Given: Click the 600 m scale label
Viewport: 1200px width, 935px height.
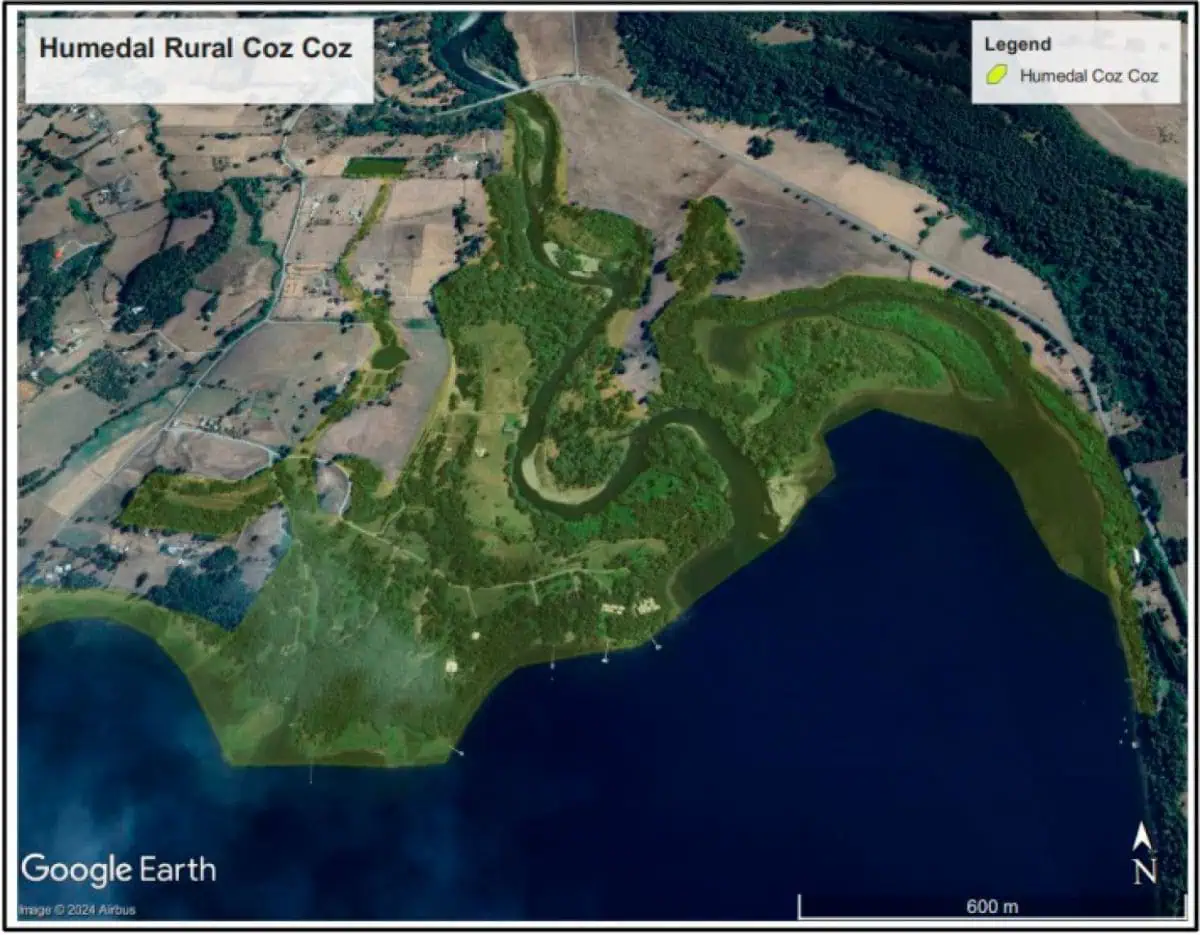Looking at the screenshot, I should click(x=991, y=906).
